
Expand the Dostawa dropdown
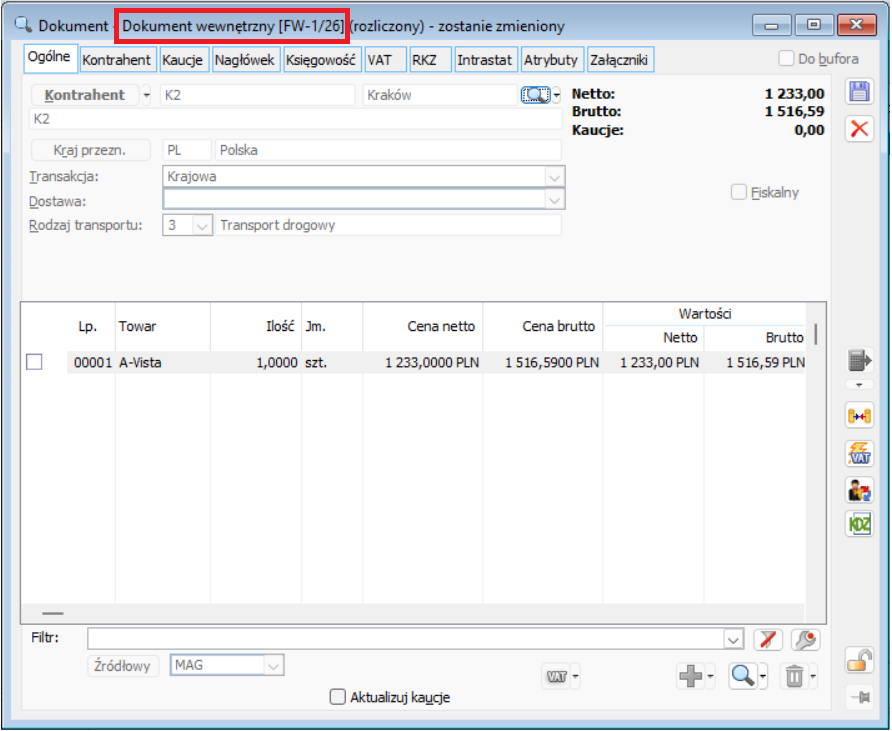(x=554, y=199)
